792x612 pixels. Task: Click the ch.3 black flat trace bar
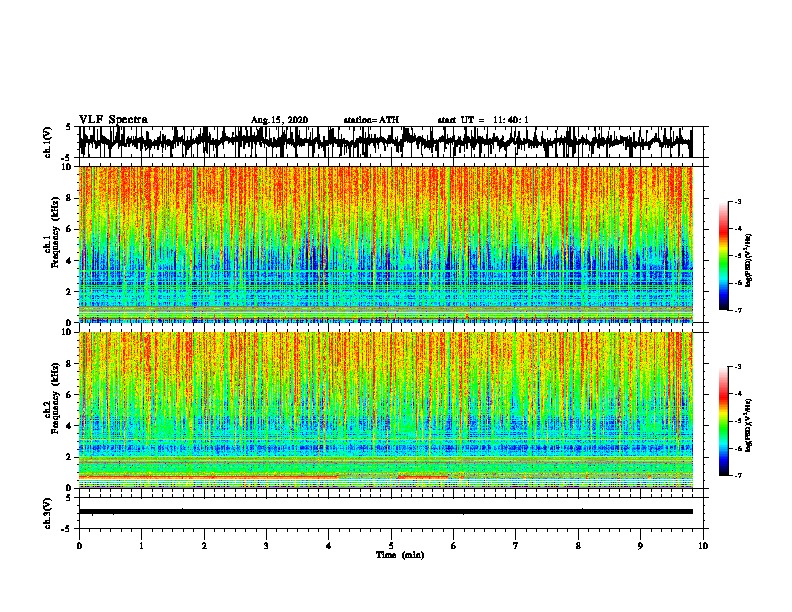pyautogui.click(x=385, y=512)
